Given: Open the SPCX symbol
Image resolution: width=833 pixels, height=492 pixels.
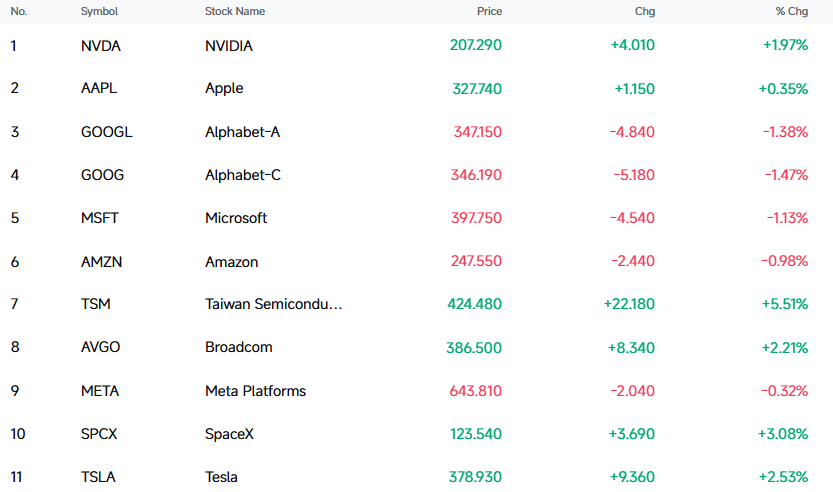Looking at the screenshot, I should coord(99,434).
